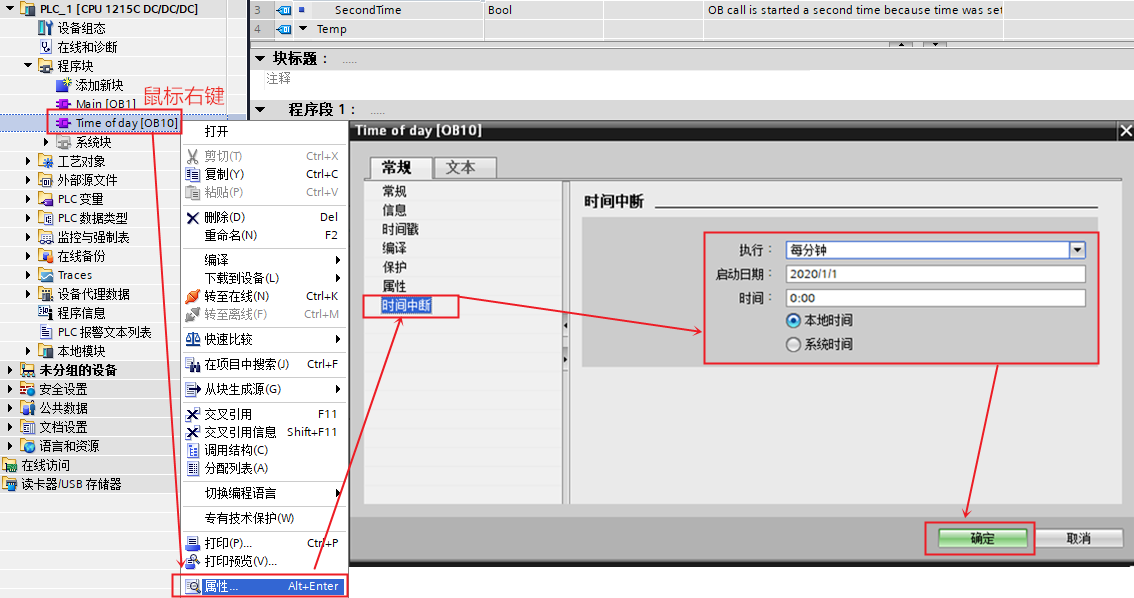The image size is (1134, 598).
Task: Click the 取消 cancel button
Action: point(1078,539)
